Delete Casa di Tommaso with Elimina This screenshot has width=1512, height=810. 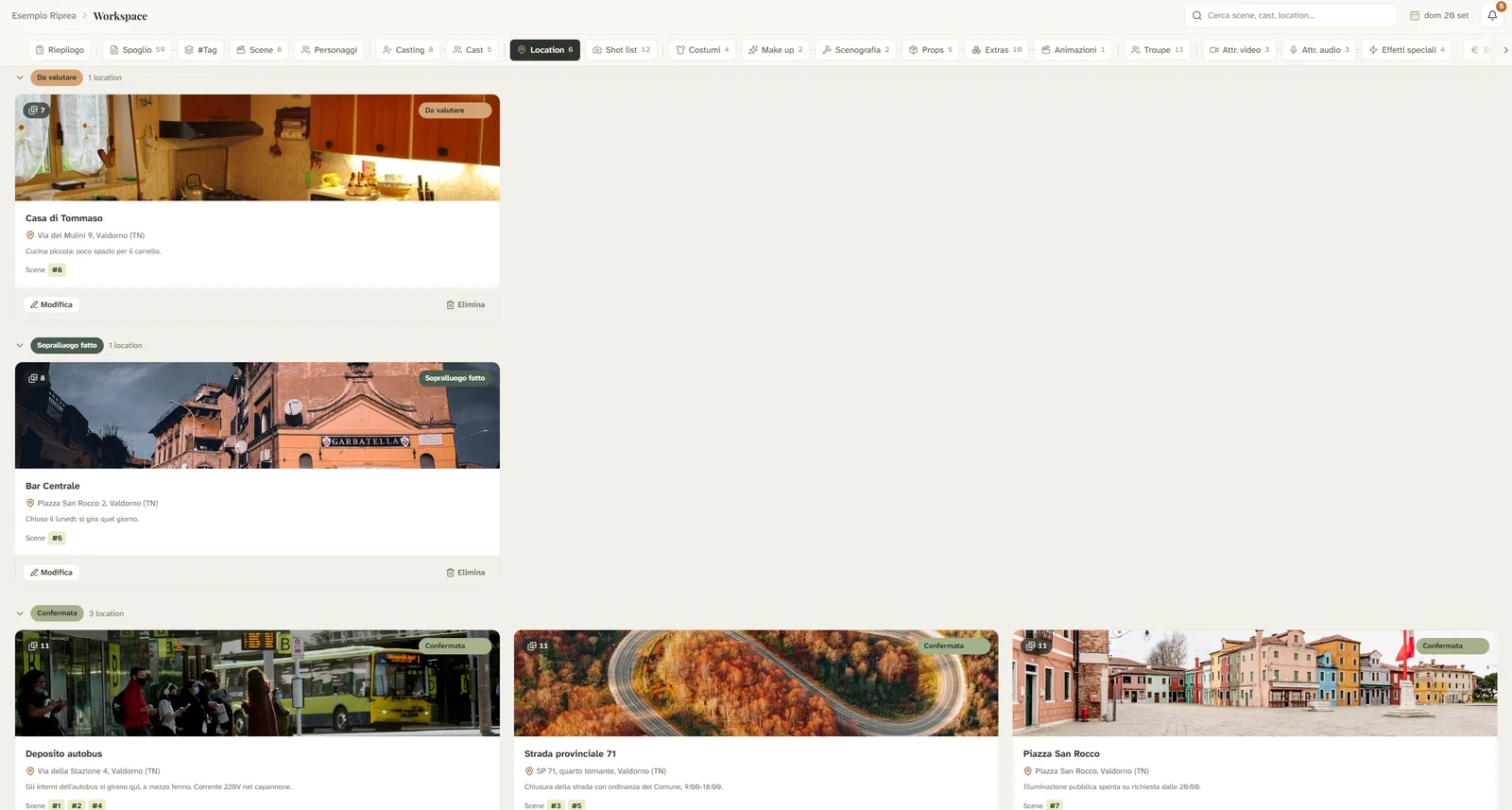(x=466, y=304)
